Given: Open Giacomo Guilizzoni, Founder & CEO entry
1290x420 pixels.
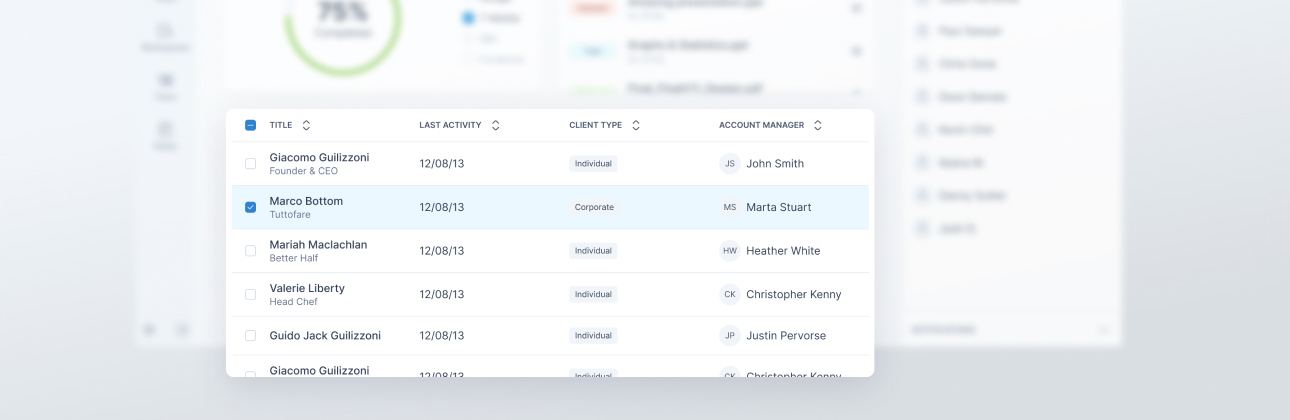Looking at the screenshot, I should (319, 158).
